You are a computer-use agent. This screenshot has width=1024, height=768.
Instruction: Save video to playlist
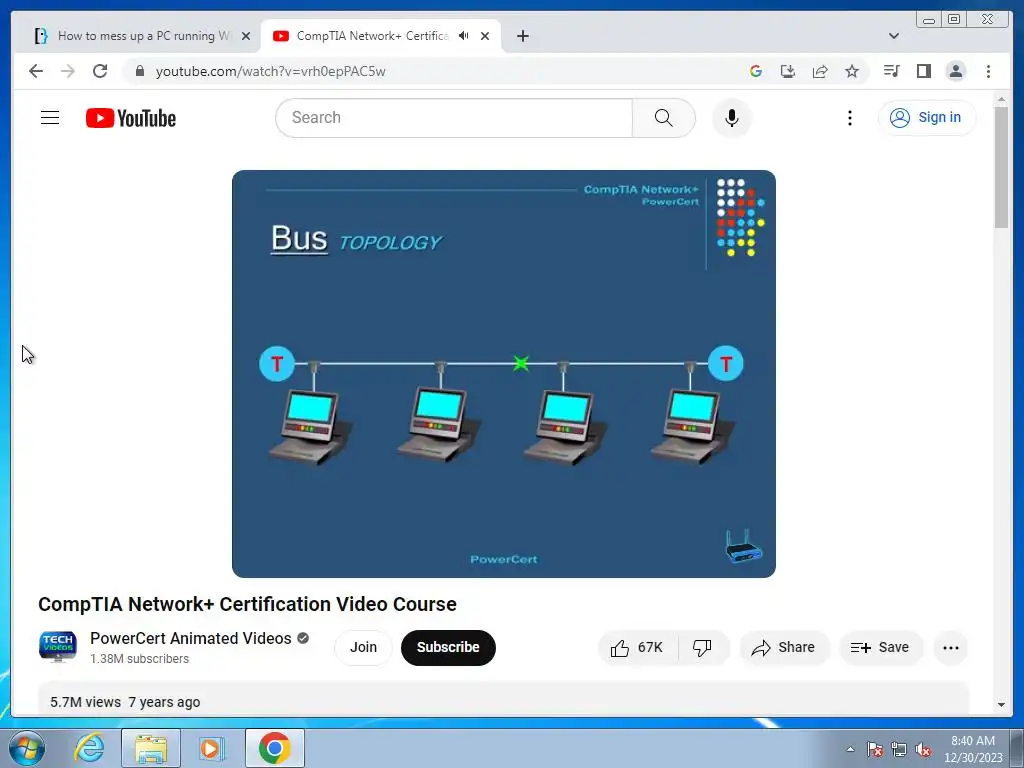[x=880, y=647]
